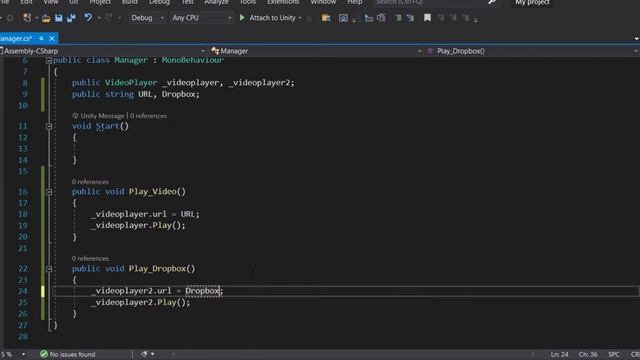Save the file with the floppy disk icon
This screenshot has width=640, height=360.
59,18
